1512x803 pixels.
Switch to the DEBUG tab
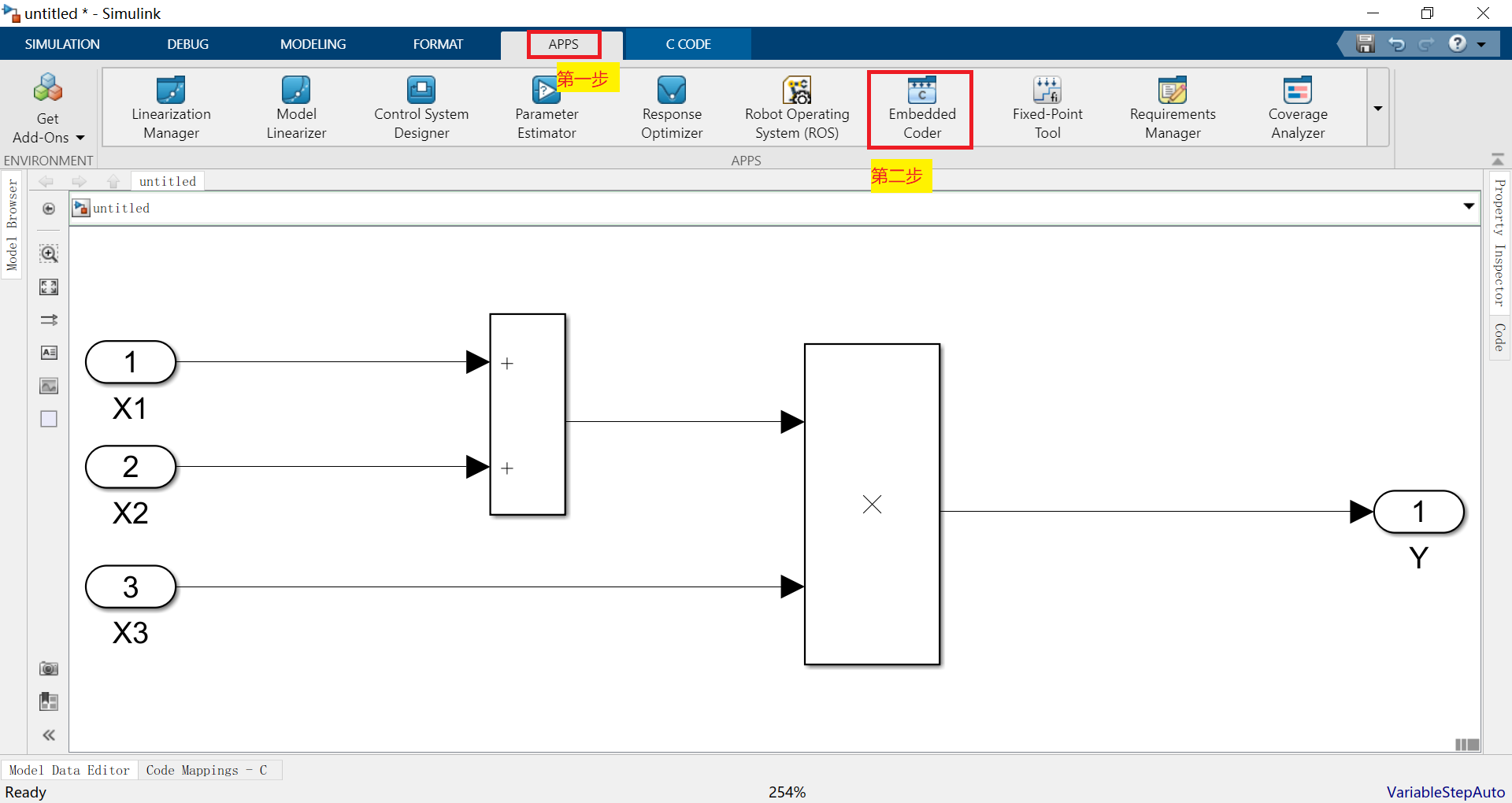click(x=187, y=44)
